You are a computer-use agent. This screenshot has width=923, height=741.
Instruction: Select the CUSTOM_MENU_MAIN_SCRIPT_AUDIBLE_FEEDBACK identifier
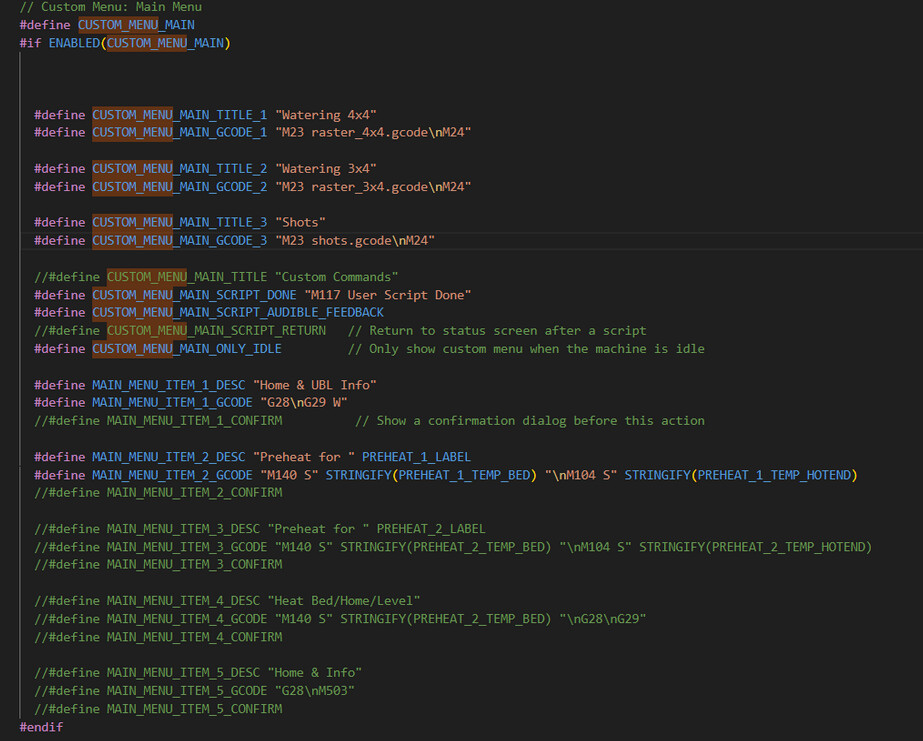[x=238, y=313]
